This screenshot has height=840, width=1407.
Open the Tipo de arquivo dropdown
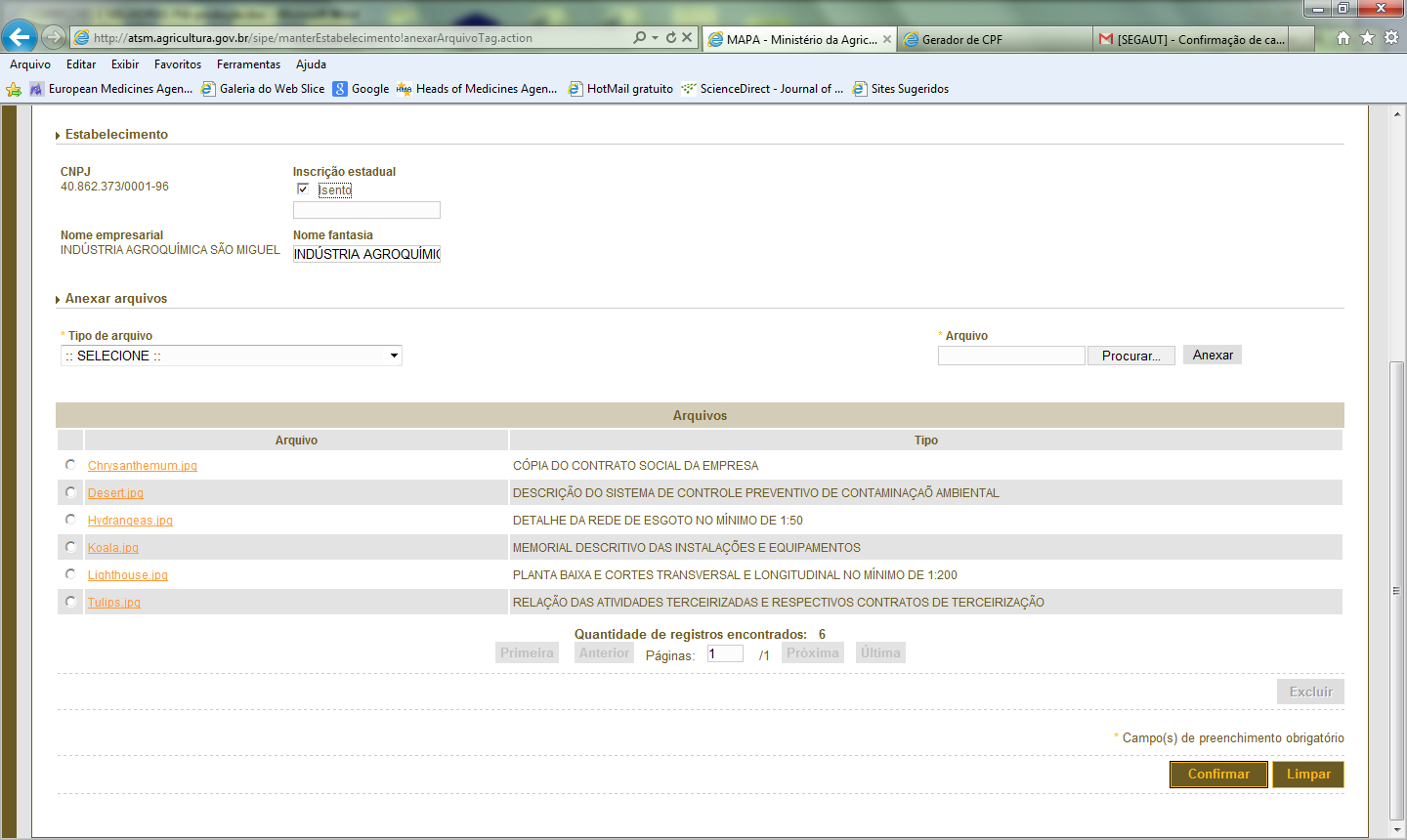tap(232, 356)
